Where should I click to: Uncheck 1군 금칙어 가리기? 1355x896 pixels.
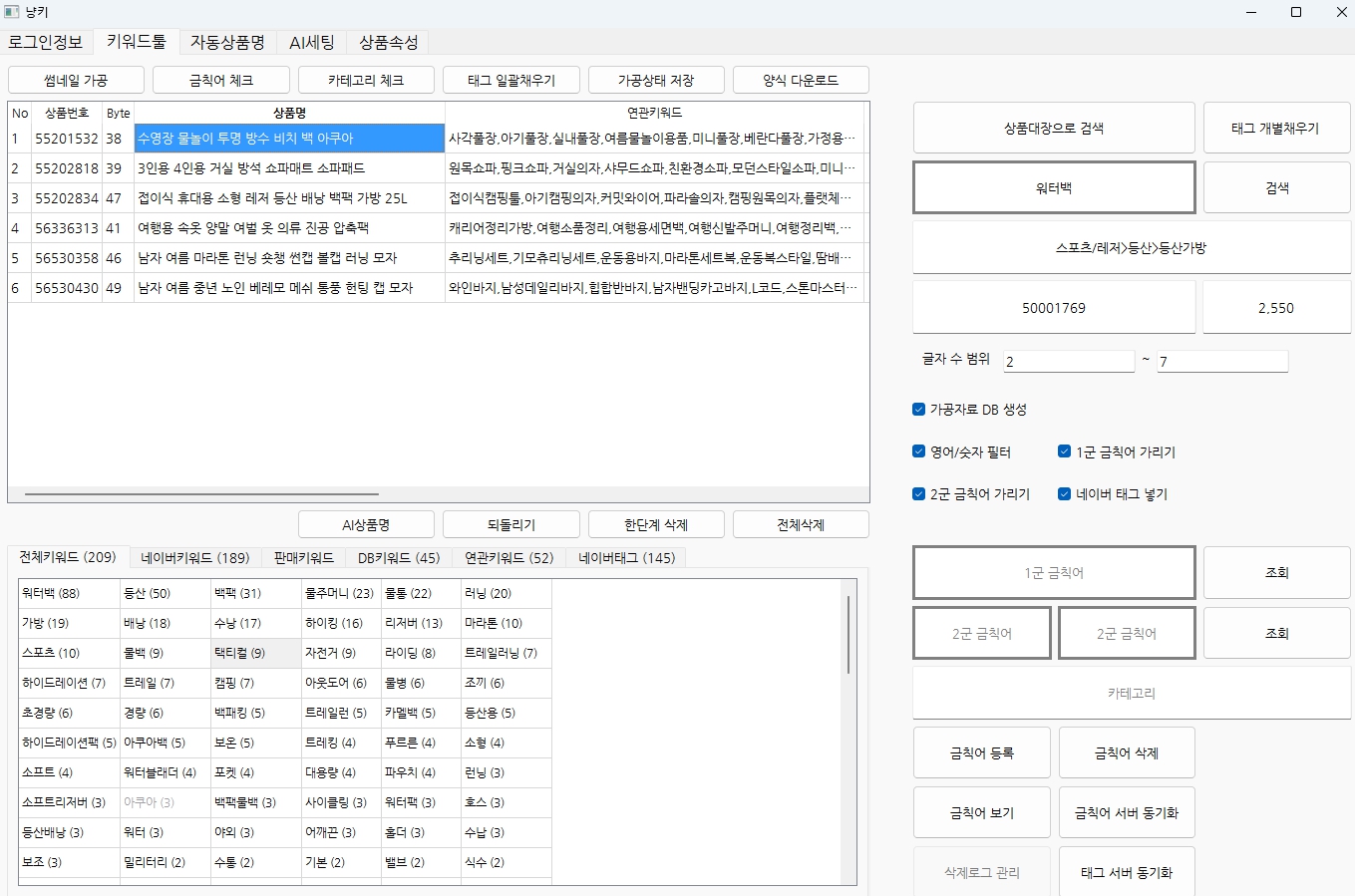(1064, 451)
